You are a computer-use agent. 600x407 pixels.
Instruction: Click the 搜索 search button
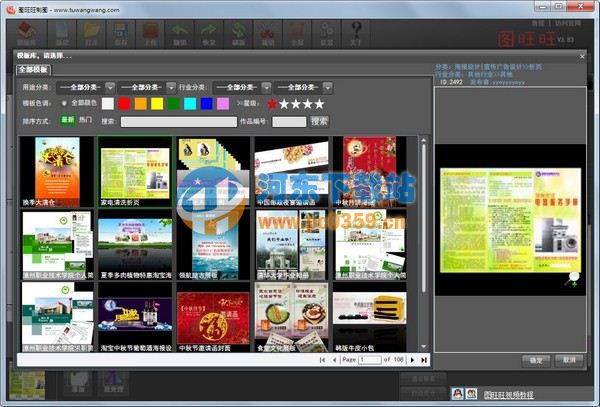(319, 122)
